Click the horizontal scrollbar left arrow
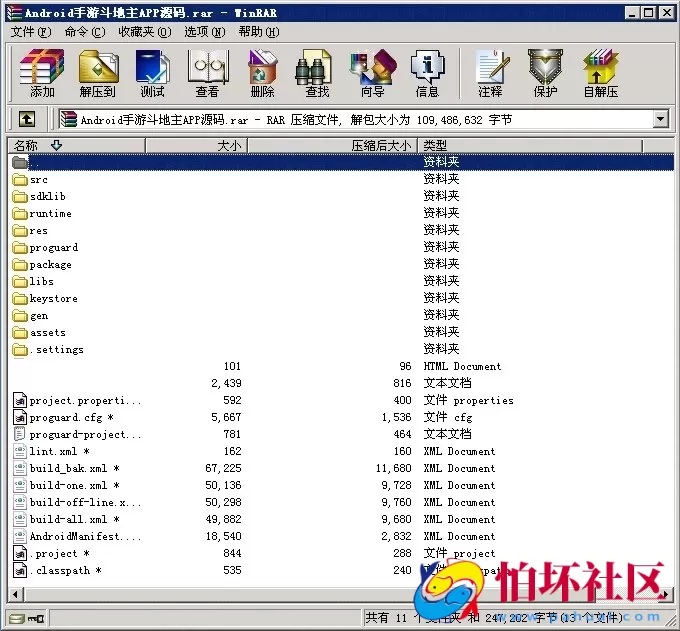The height and width of the screenshot is (631, 680). pyautogui.click(x=16, y=594)
